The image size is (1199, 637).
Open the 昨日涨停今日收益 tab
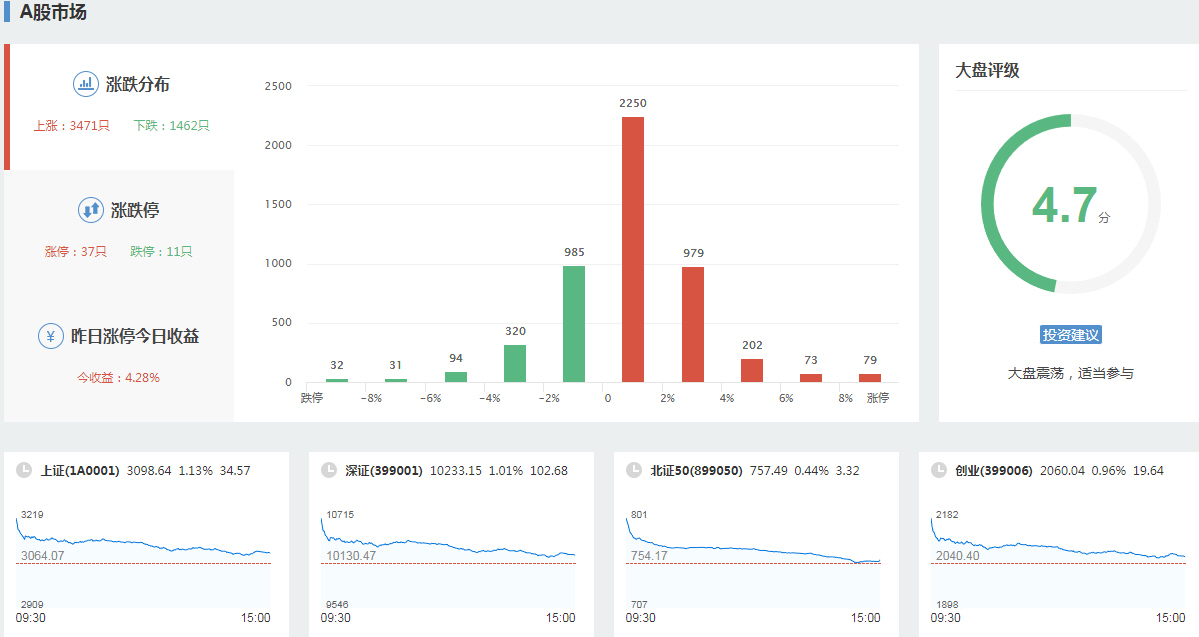pyautogui.click(x=134, y=337)
